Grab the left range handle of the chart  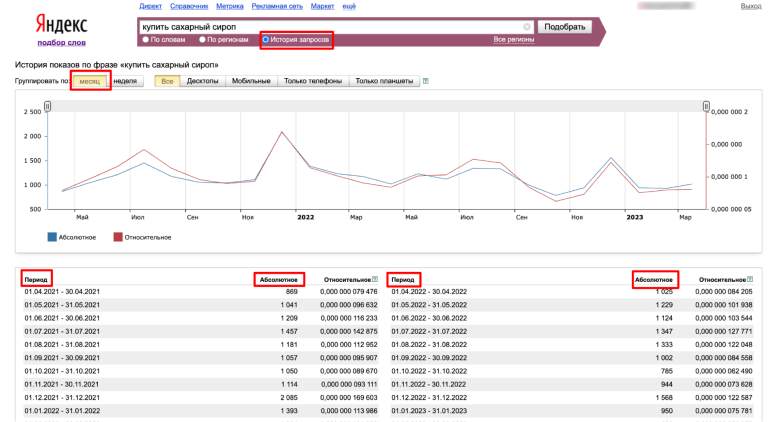48,106
